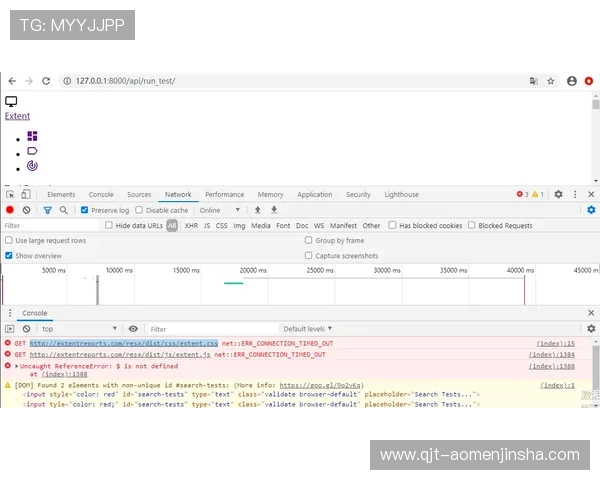Open the Online throttling dropdown

(x=220, y=210)
